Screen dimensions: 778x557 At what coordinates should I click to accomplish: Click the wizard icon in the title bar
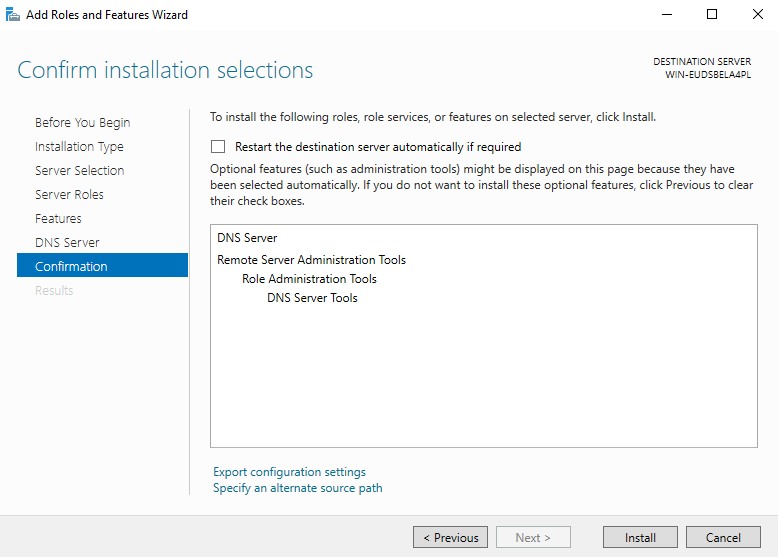[11, 14]
